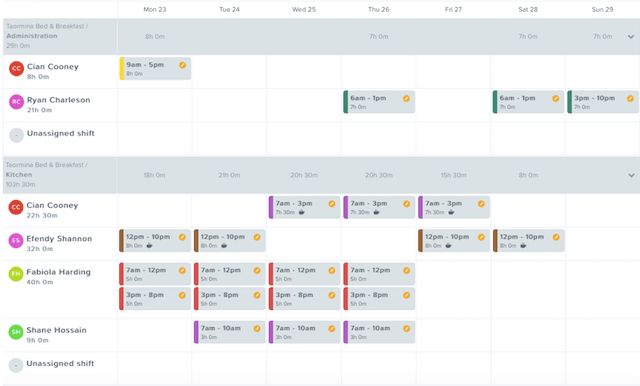Click the Taormina Bed & Breakfast / Kitchen header
Image resolution: width=640 pixels, height=386 pixels.
tap(47, 170)
